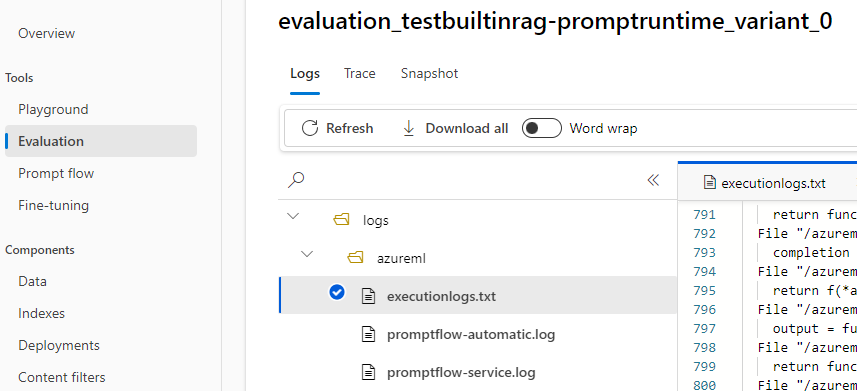The height and width of the screenshot is (391, 857).
Task: Open Playground in the sidebar
Action: 53,109
